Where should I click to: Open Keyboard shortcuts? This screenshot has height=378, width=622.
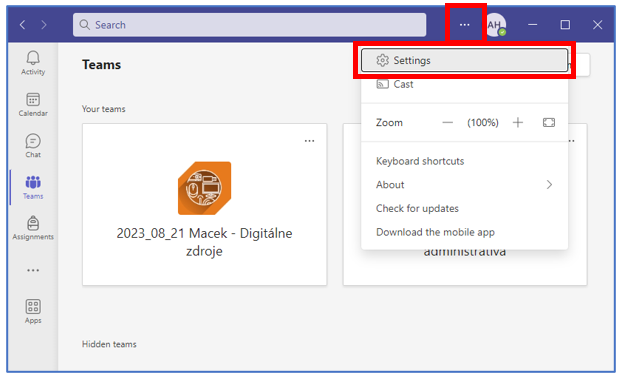tap(464, 161)
